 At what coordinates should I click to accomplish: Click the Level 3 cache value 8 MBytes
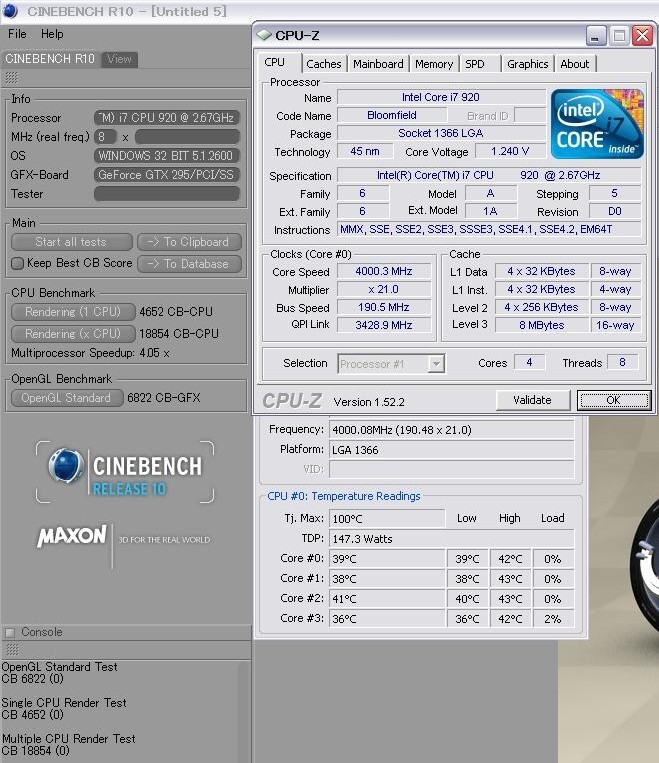(x=542, y=325)
